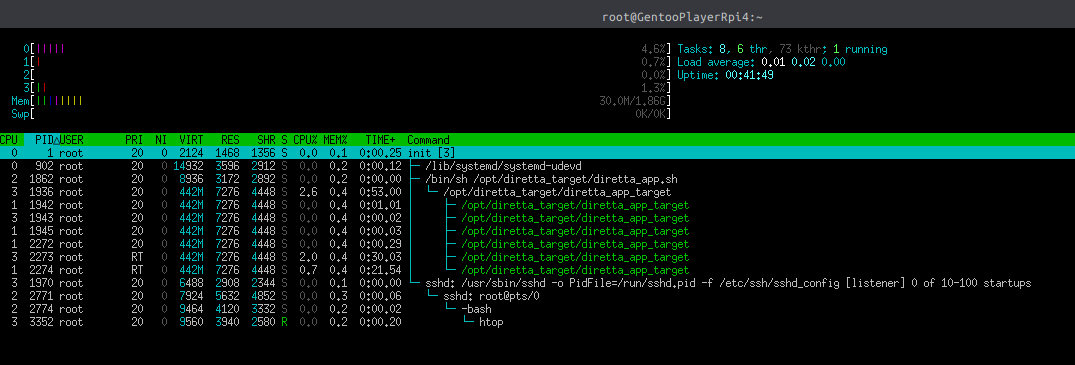Sort by CPU% column header
The image size is (1075, 365).
pyautogui.click(x=306, y=139)
